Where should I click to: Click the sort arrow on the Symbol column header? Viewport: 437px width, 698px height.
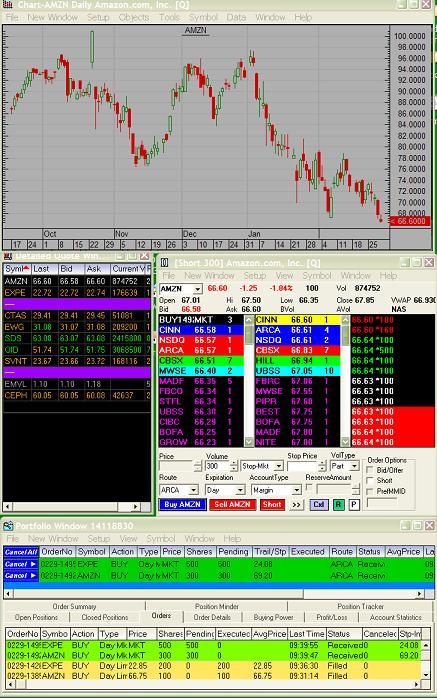26,268
